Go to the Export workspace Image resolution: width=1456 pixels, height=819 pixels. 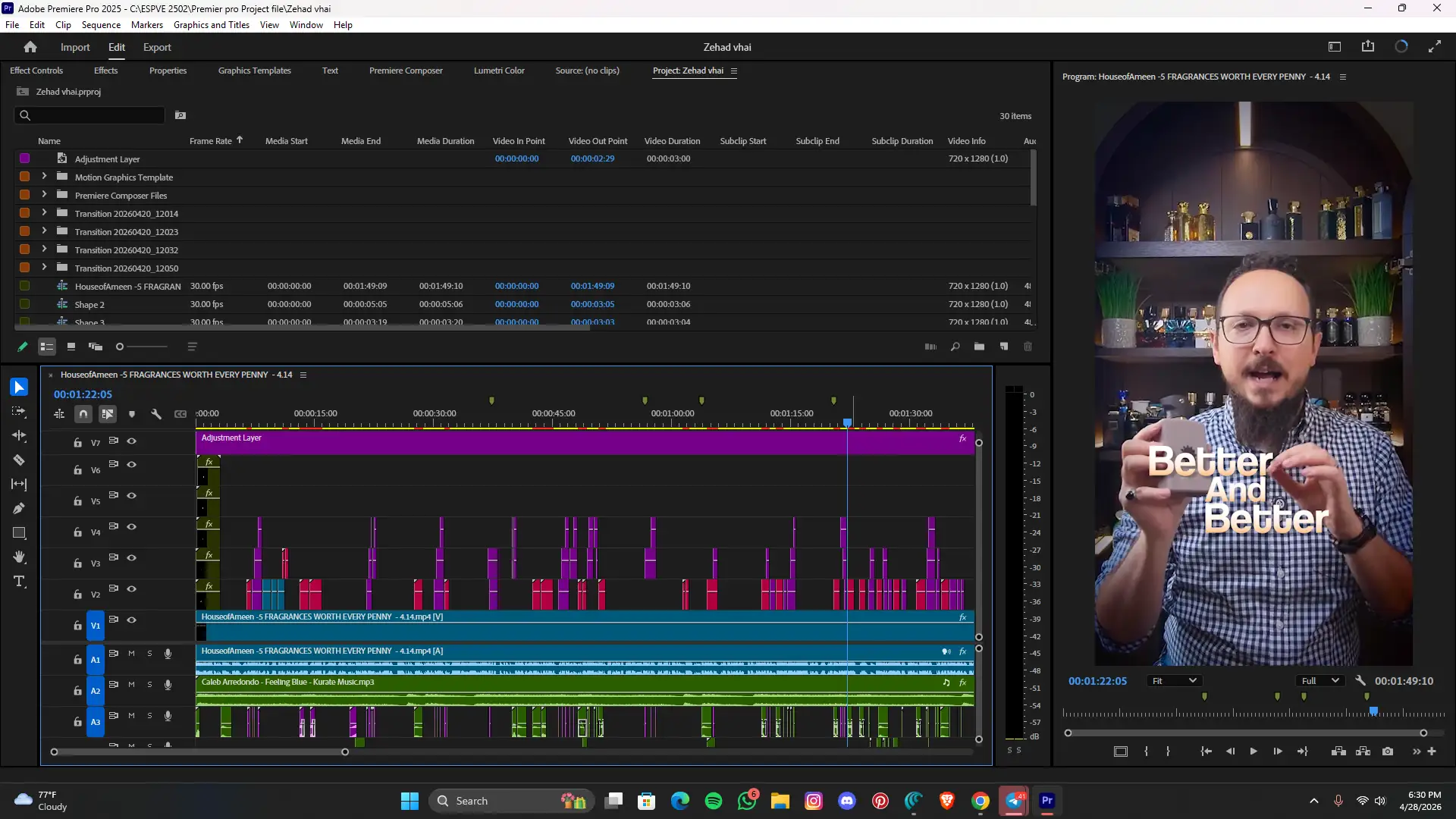(157, 47)
